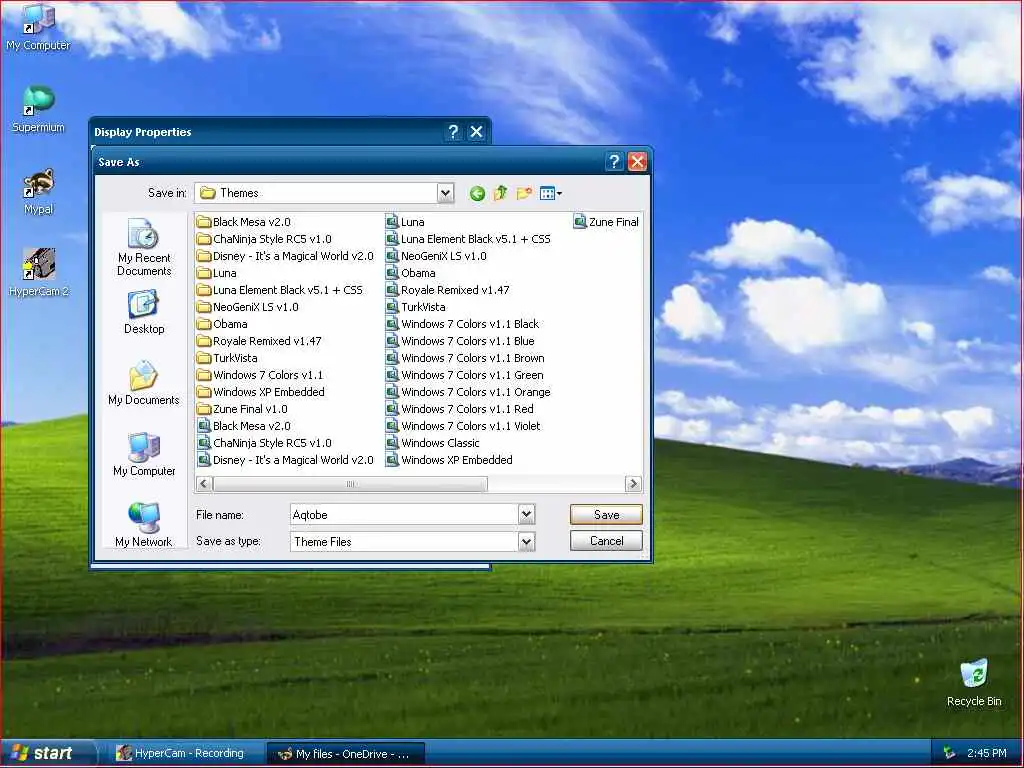Select Windows 7 Colors v1.1 Blue theme
1024x768 pixels.
[460, 341]
